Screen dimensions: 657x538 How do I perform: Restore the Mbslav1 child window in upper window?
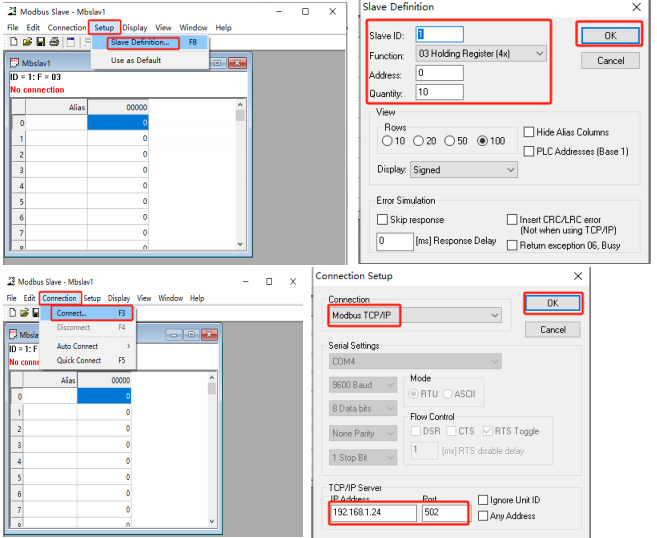217,63
